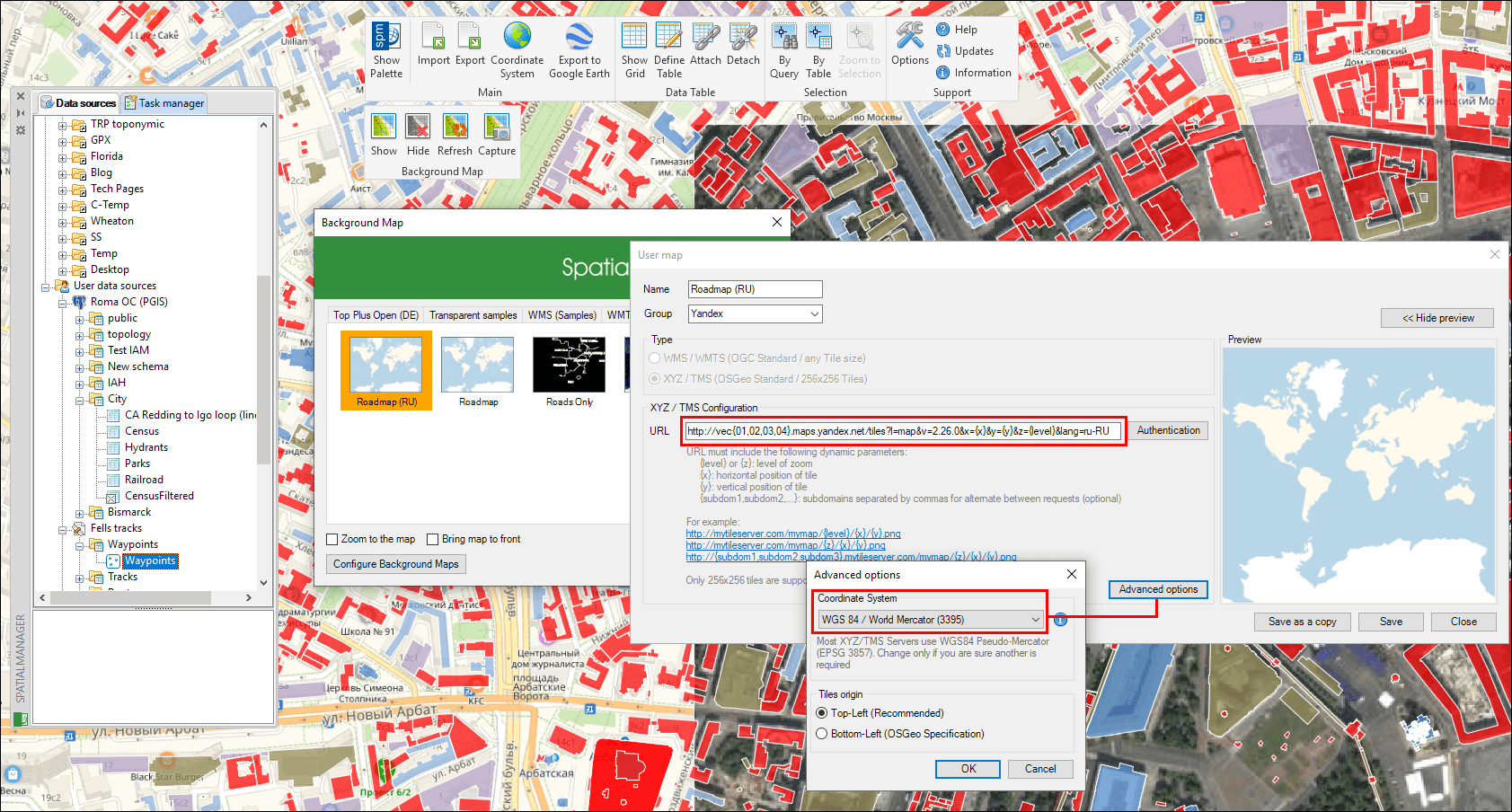
Task: Click Hide background map icon
Action: 418,127
